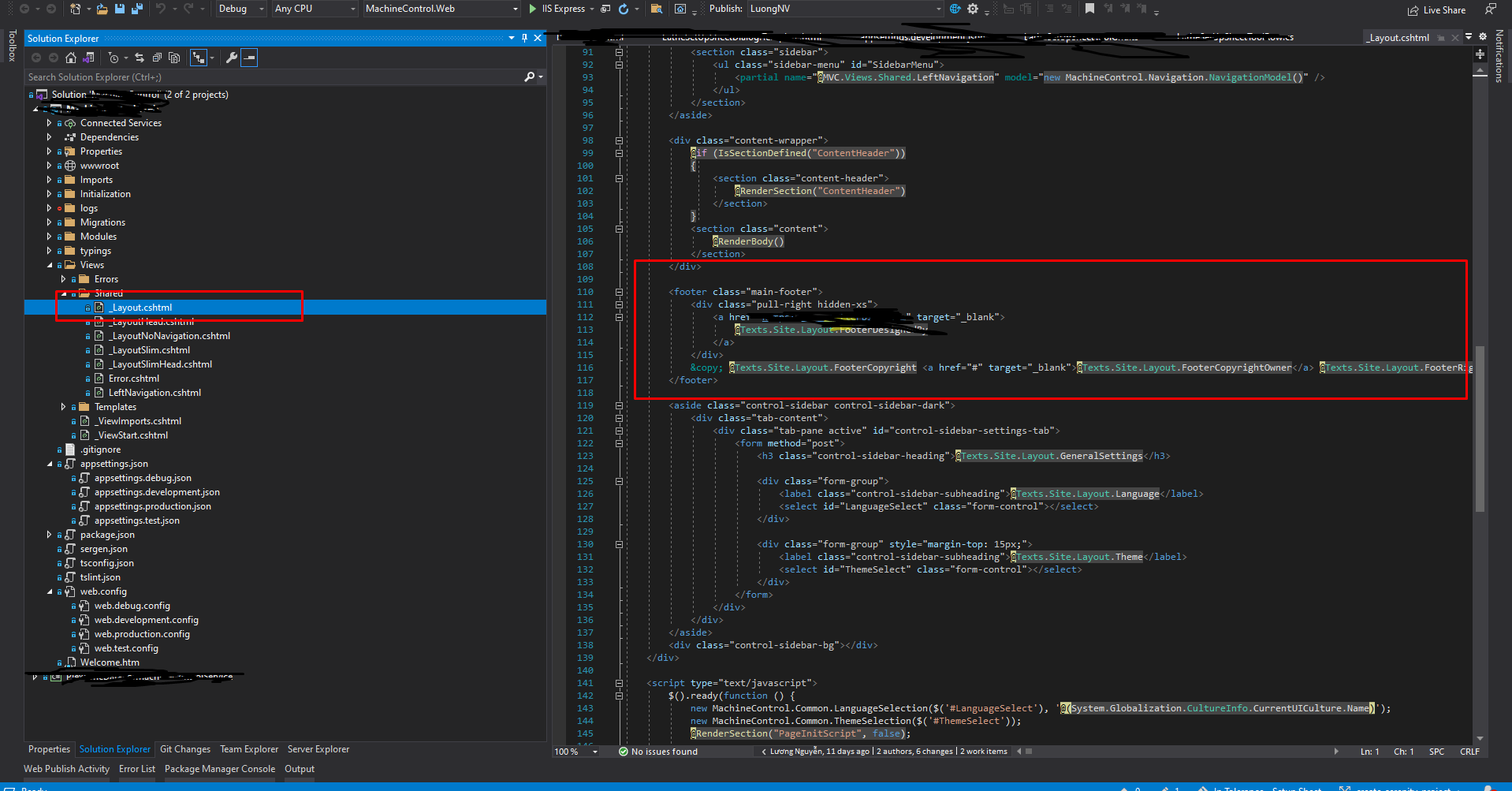Click the Home icon in Solution Explorer
The height and width of the screenshot is (791, 1512).
point(71,58)
